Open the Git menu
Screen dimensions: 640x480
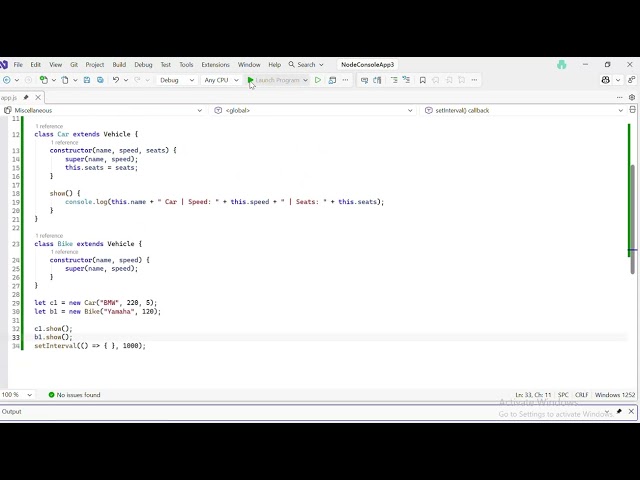(74, 64)
